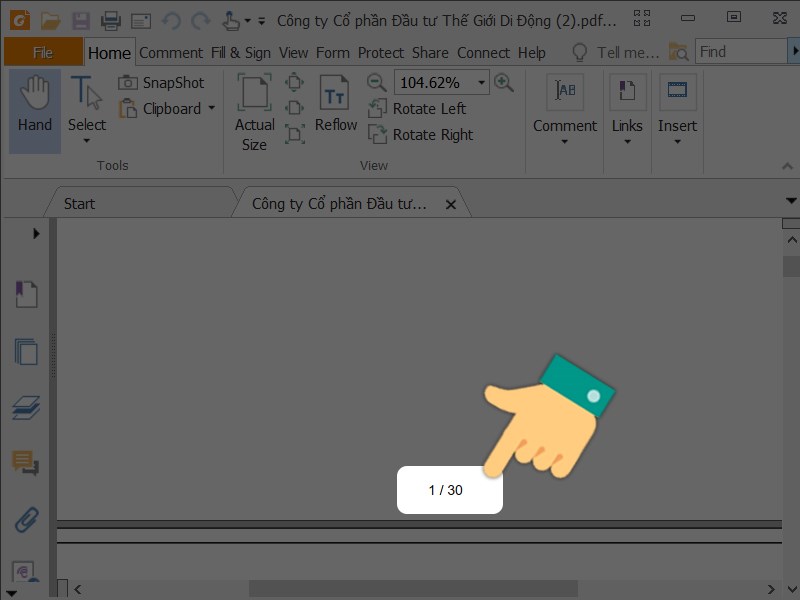Screen dimensions: 800x600
Task: Click the SnapShot tool
Action: point(161,83)
